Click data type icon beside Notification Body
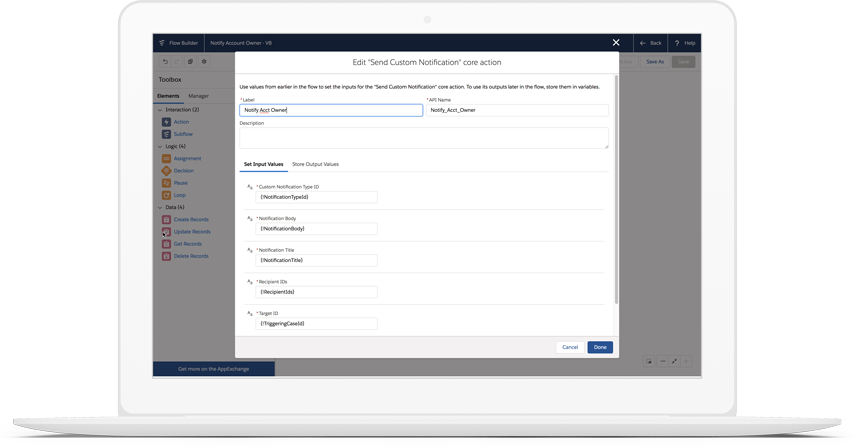This screenshot has height=447, width=857. [250, 219]
